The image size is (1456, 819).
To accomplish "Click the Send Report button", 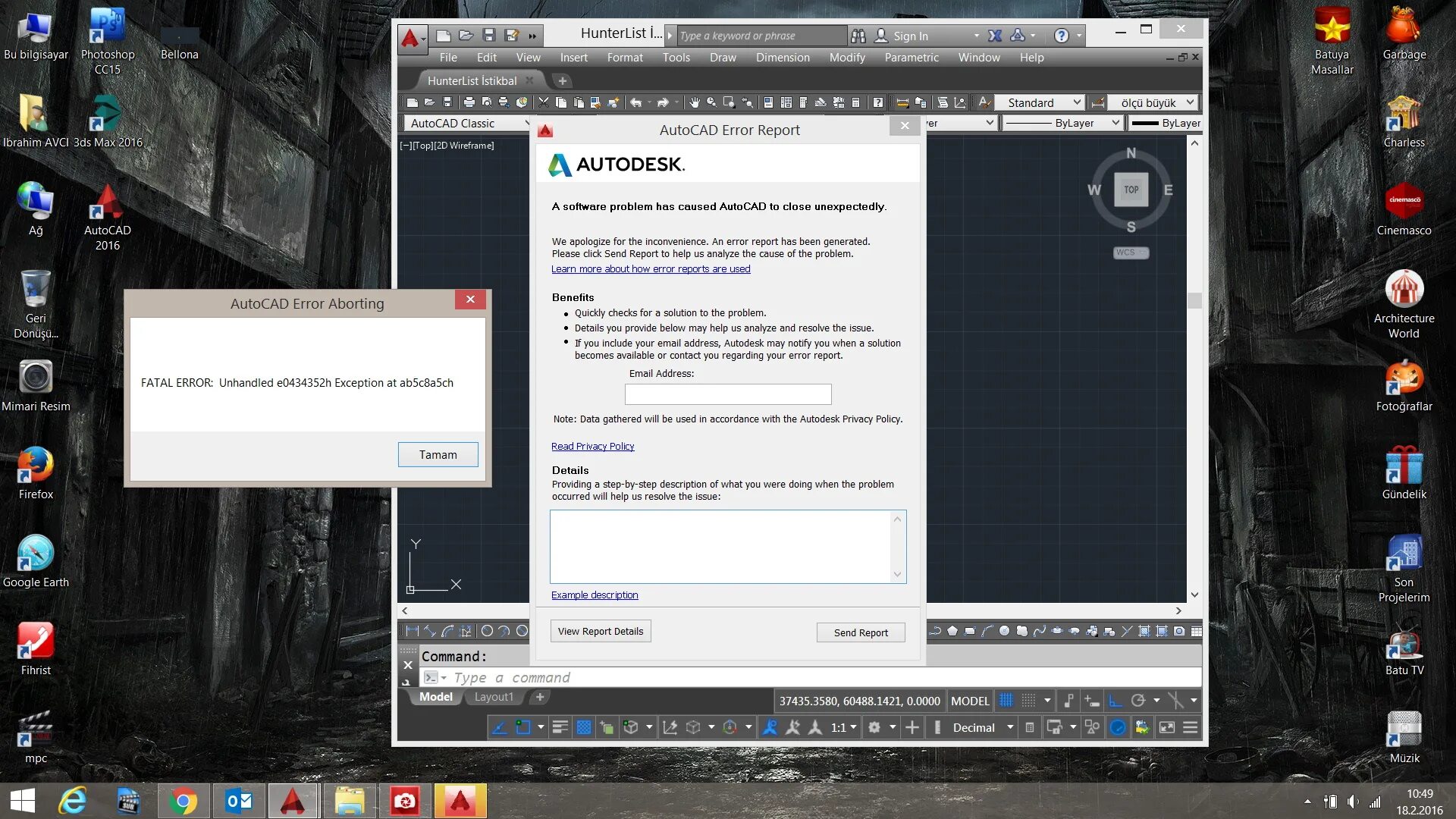I will tap(861, 632).
